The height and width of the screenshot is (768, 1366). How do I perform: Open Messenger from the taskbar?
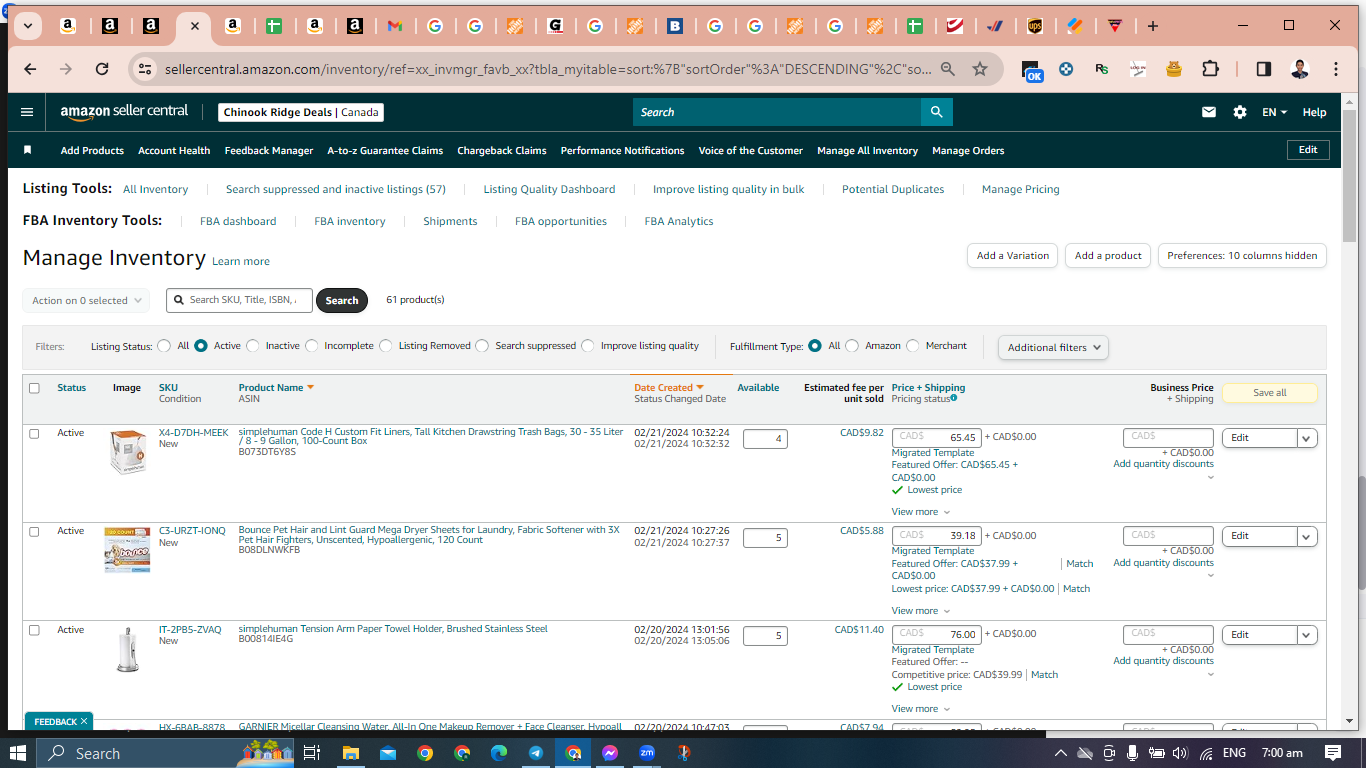point(610,753)
